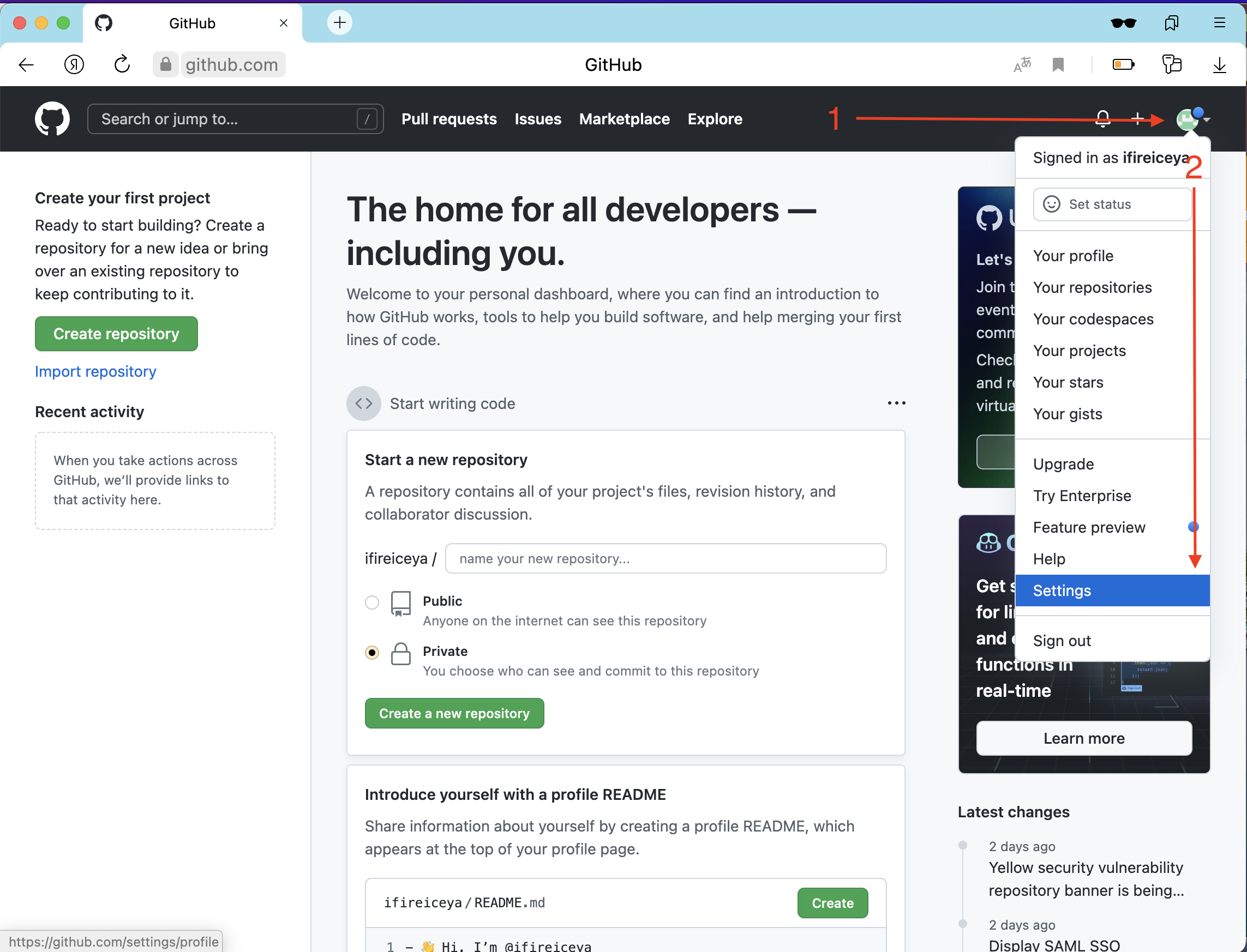Open a new browser tab with the plus button

339,23
